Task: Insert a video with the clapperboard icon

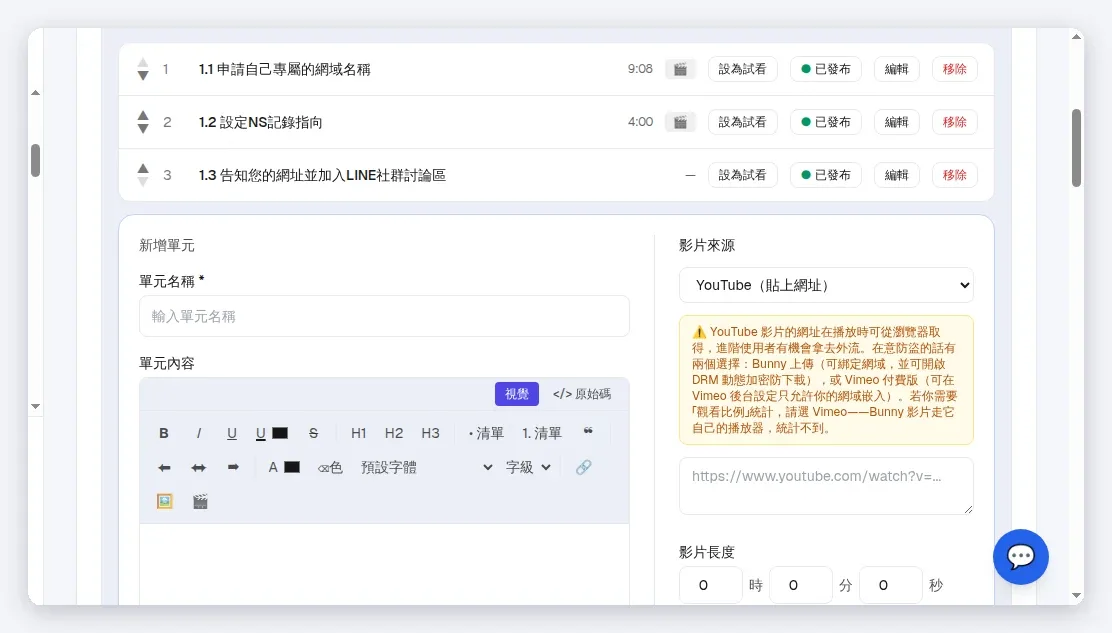Action: 201,501
